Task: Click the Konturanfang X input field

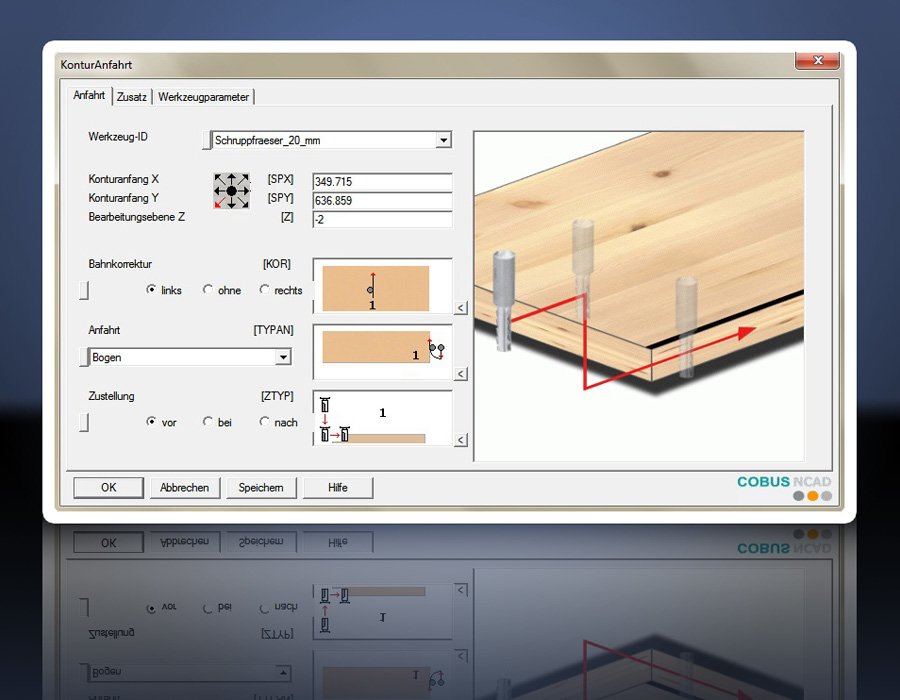Action: [382, 182]
